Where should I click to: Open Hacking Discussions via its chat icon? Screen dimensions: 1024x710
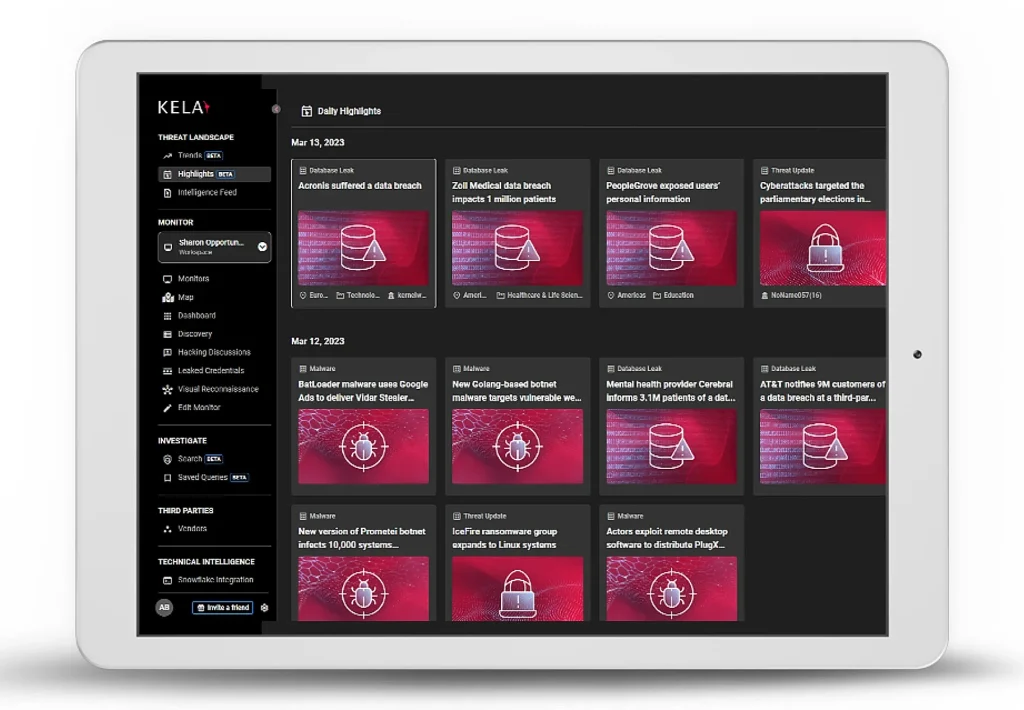coord(168,353)
